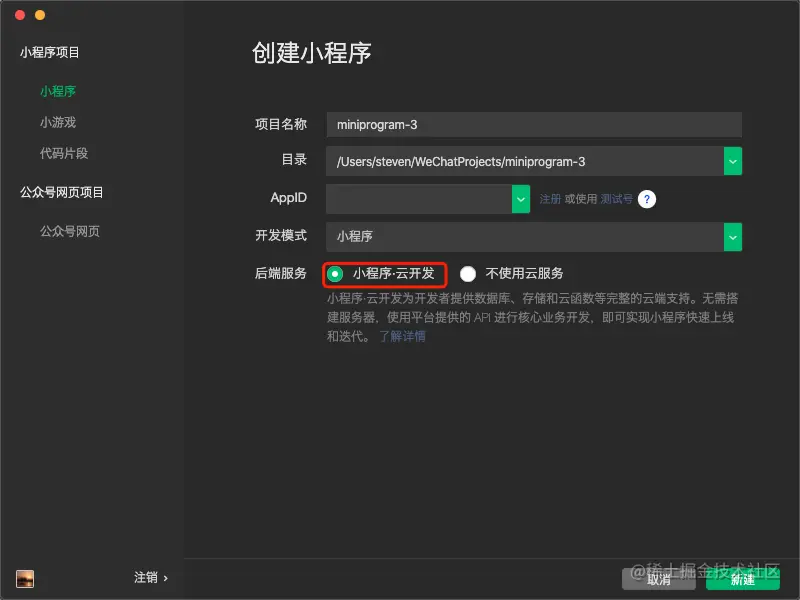Click the 项目名称 input with miniprogram-3

click(534, 124)
